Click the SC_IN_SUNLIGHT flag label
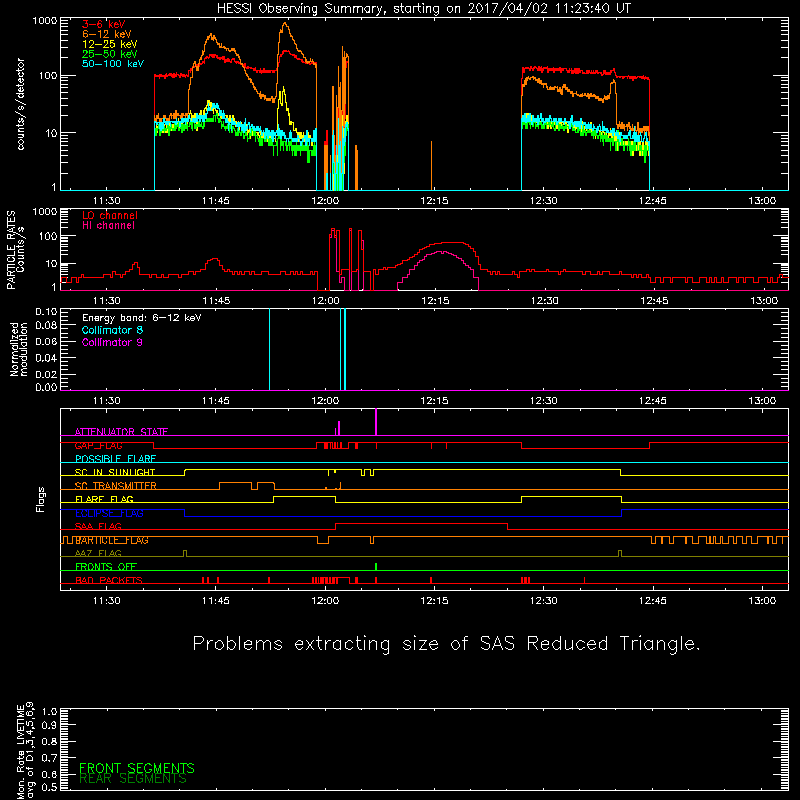800x800 pixels. pyautogui.click(x=115, y=472)
